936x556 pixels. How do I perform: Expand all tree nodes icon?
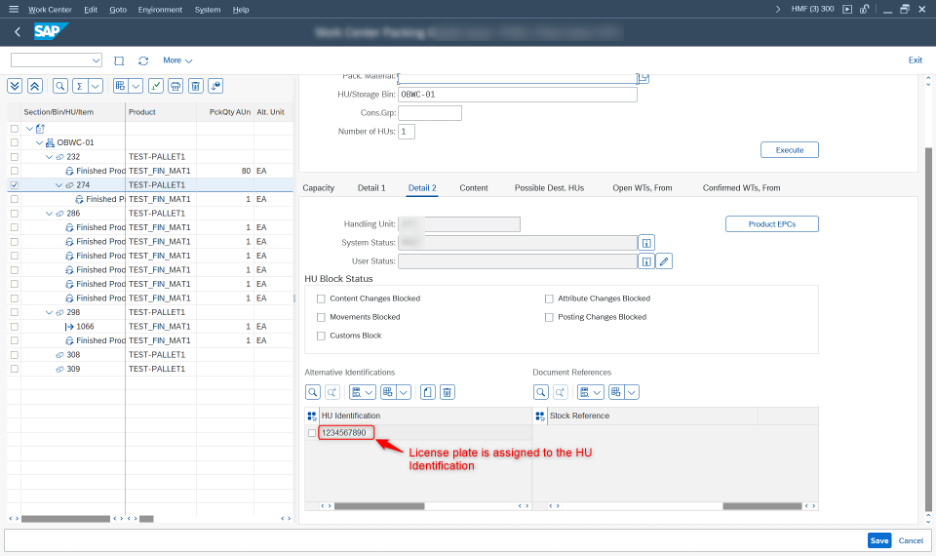(x=15, y=86)
